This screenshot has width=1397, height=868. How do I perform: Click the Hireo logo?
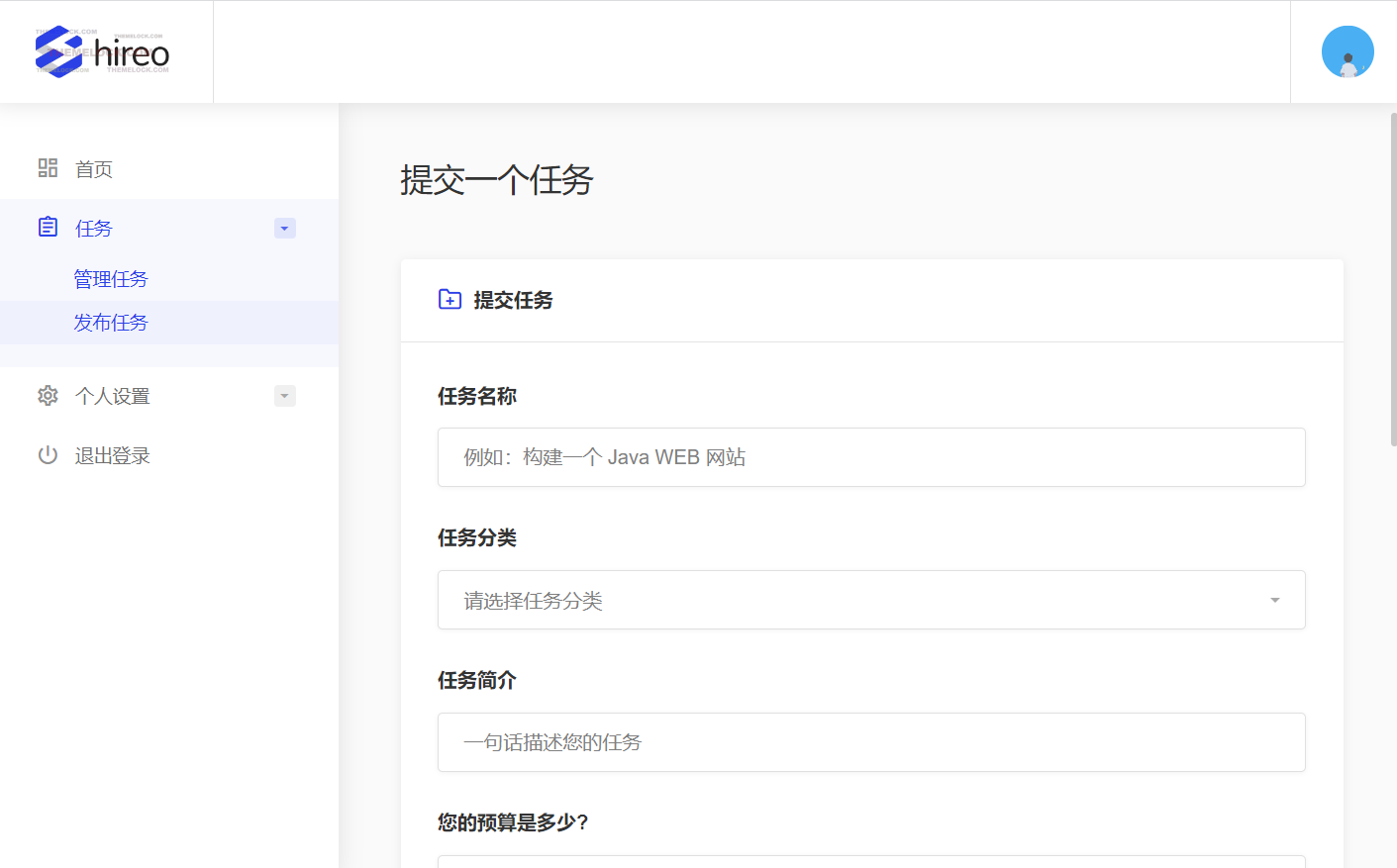[x=102, y=51]
